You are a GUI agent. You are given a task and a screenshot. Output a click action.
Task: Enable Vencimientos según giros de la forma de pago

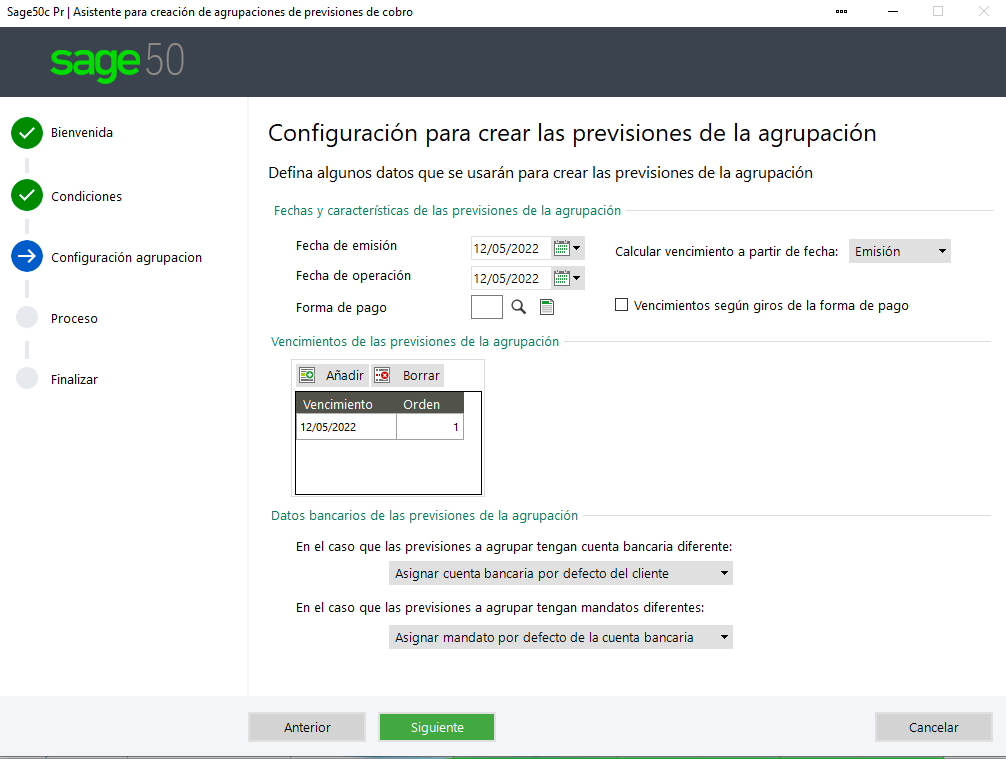tap(621, 305)
